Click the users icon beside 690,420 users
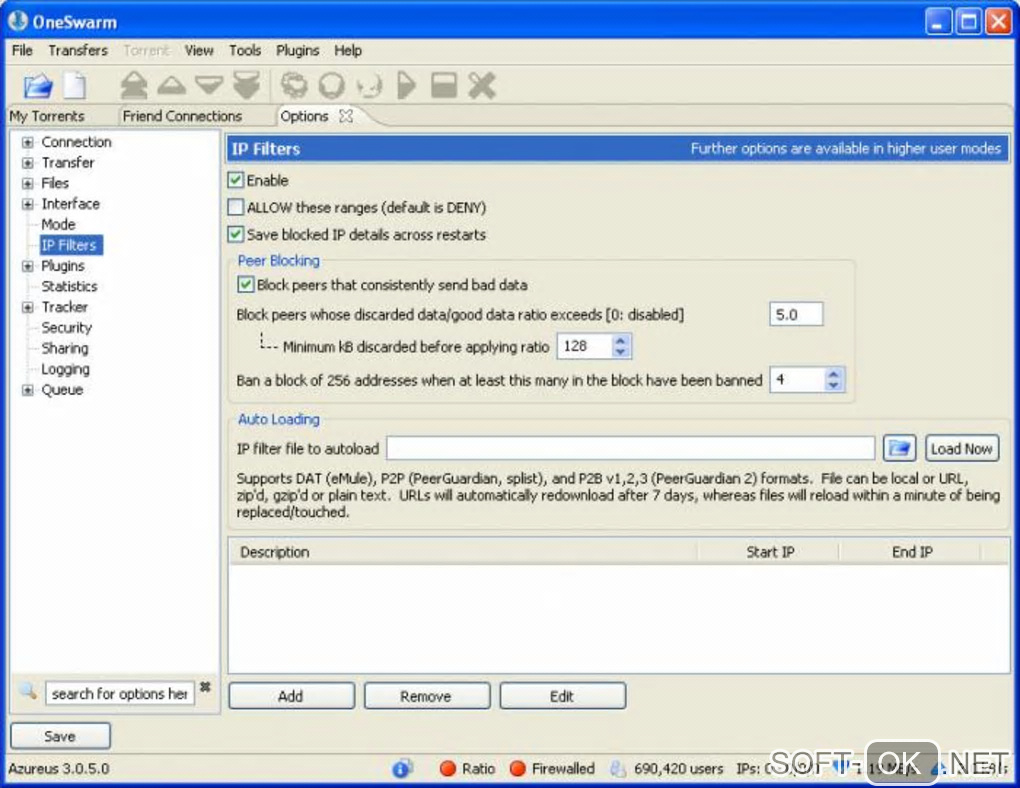 pyautogui.click(x=617, y=768)
